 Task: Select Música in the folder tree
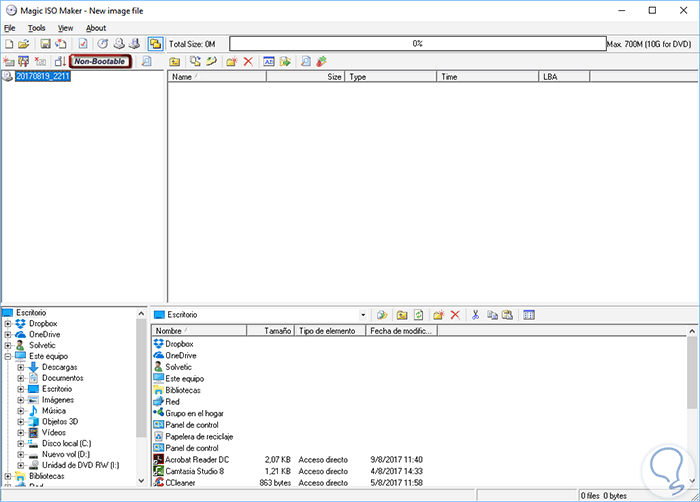(x=54, y=411)
